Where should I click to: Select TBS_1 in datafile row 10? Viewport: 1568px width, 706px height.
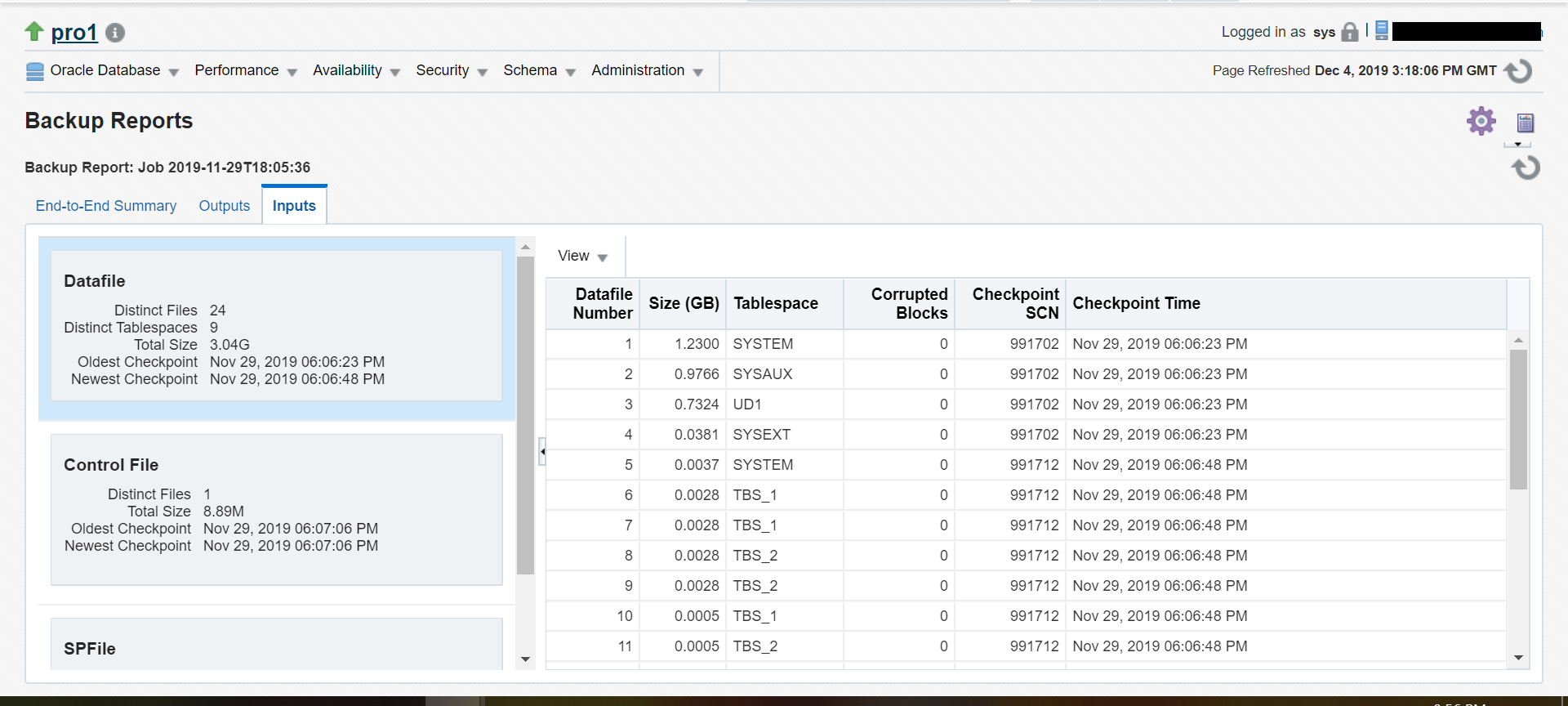point(755,616)
